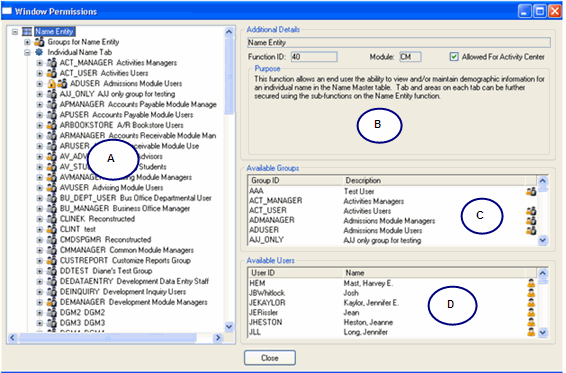
Task: Select the gear icon for Individual Name Tab
Action: (39, 52)
